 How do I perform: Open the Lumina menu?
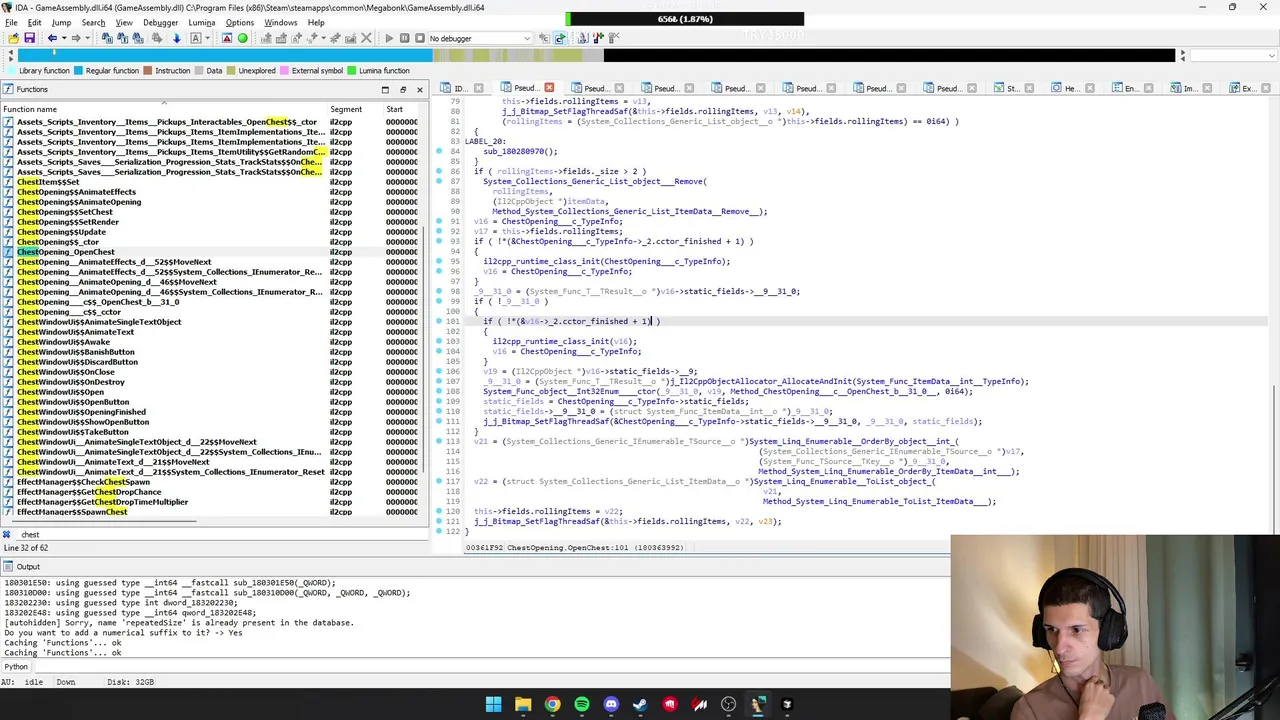(x=202, y=22)
